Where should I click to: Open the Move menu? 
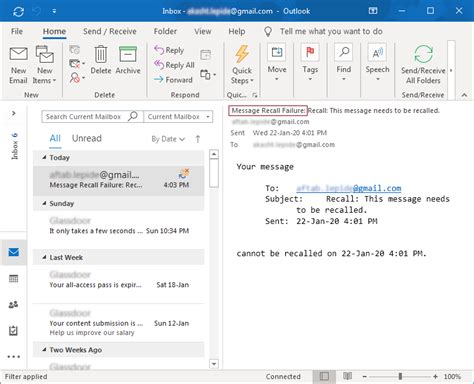coord(277,63)
